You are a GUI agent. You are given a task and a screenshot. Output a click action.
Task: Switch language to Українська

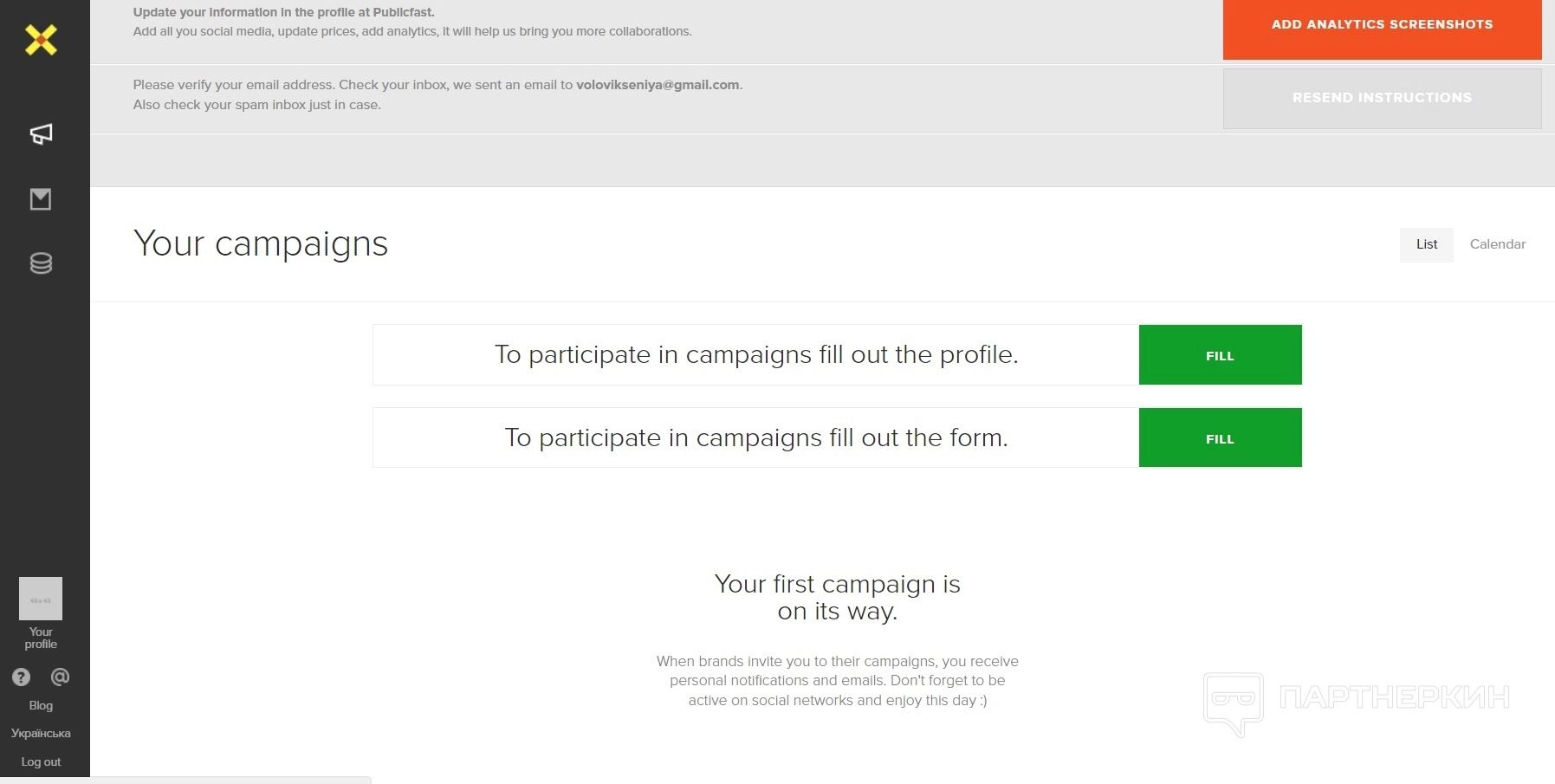point(41,734)
